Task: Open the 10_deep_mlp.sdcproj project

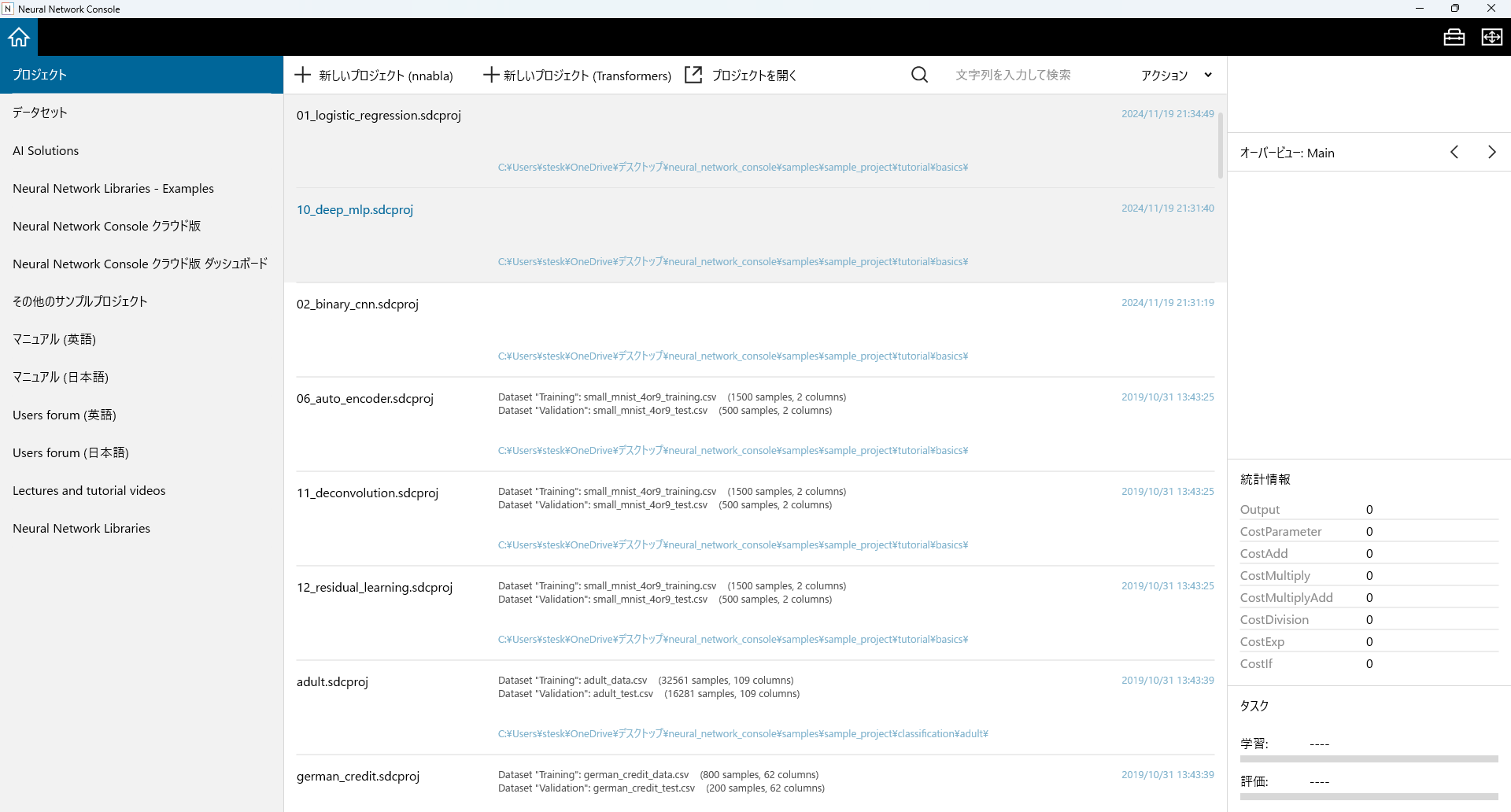Action: coord(355,210)
